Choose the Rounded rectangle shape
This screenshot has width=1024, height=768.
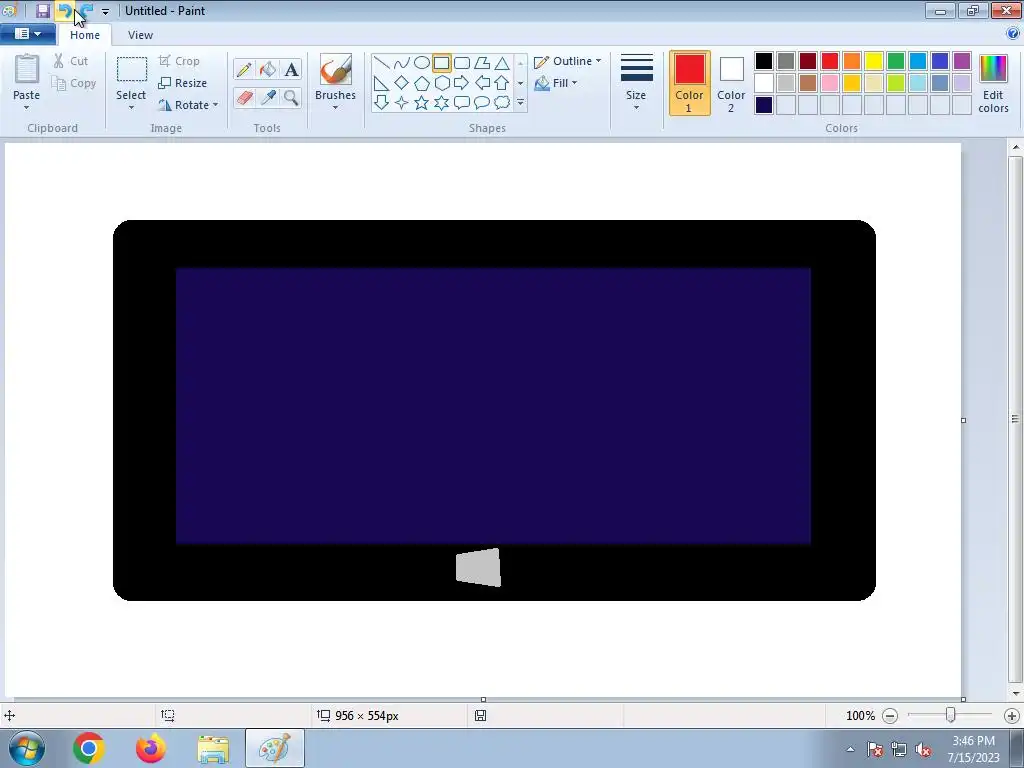(462, 63)
